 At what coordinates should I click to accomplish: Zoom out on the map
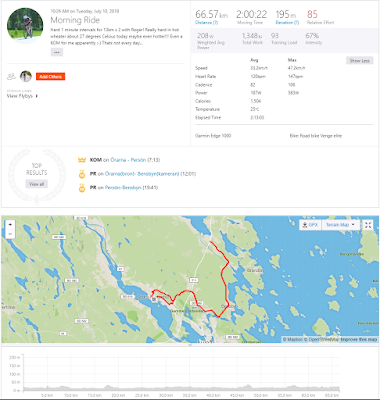pos(10,234)
